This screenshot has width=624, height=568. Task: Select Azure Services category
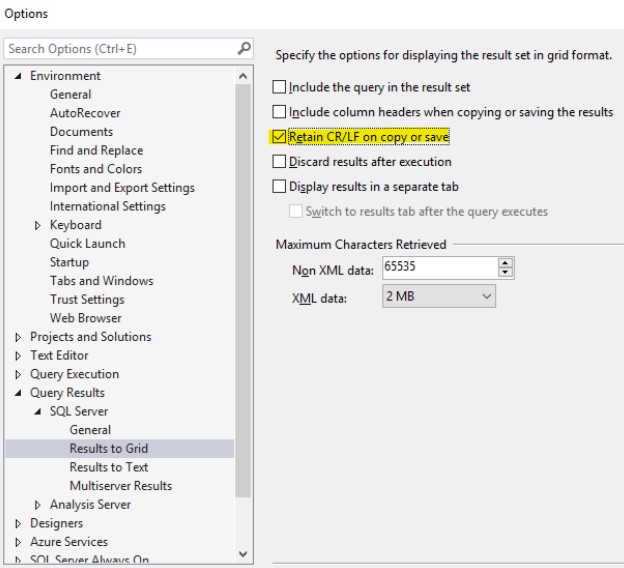pos(69,542)
